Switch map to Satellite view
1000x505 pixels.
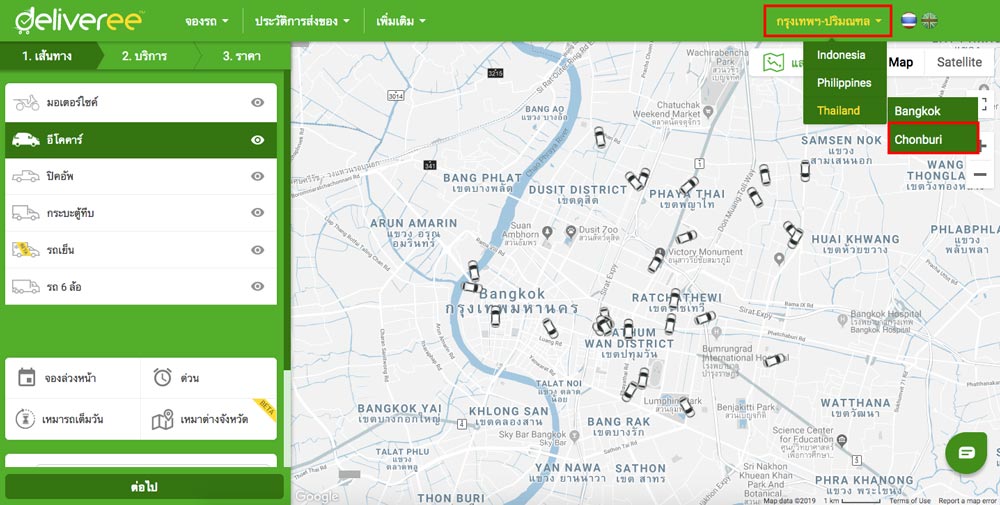(x=959, y=62)
